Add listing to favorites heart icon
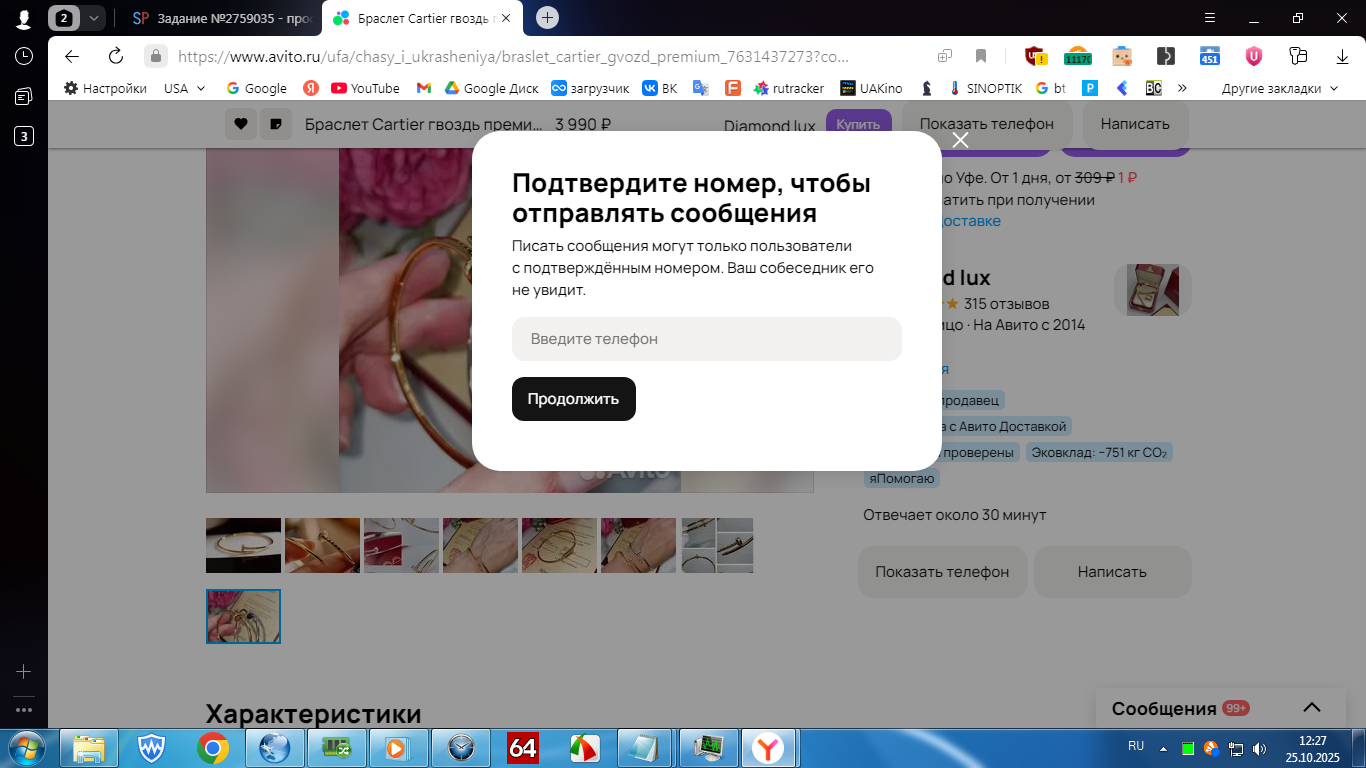 240,124
